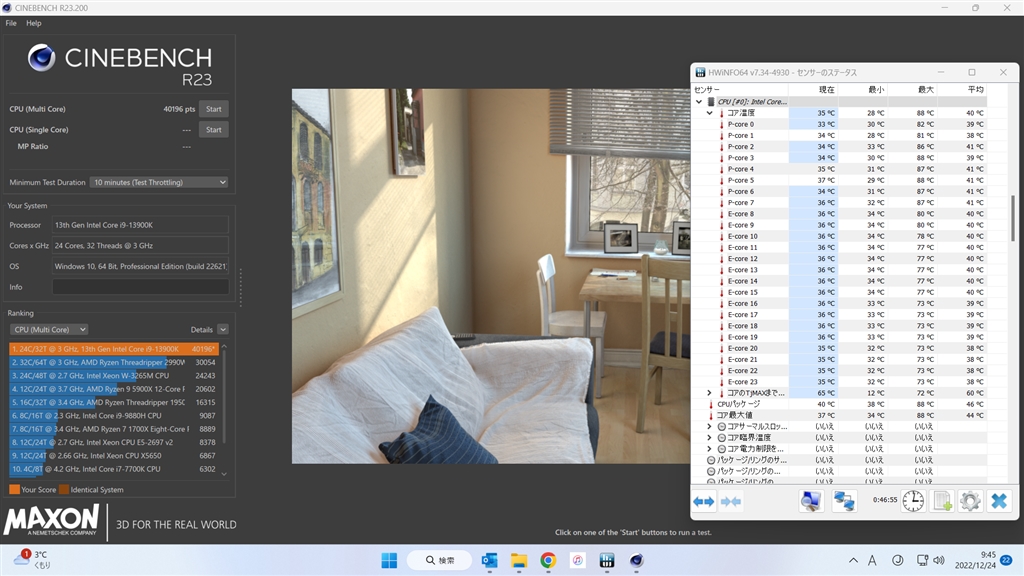Viewport: 1024px width, 576px height.
Task: Open the File menu in Cinebench
Action: [x=11, y=23]
